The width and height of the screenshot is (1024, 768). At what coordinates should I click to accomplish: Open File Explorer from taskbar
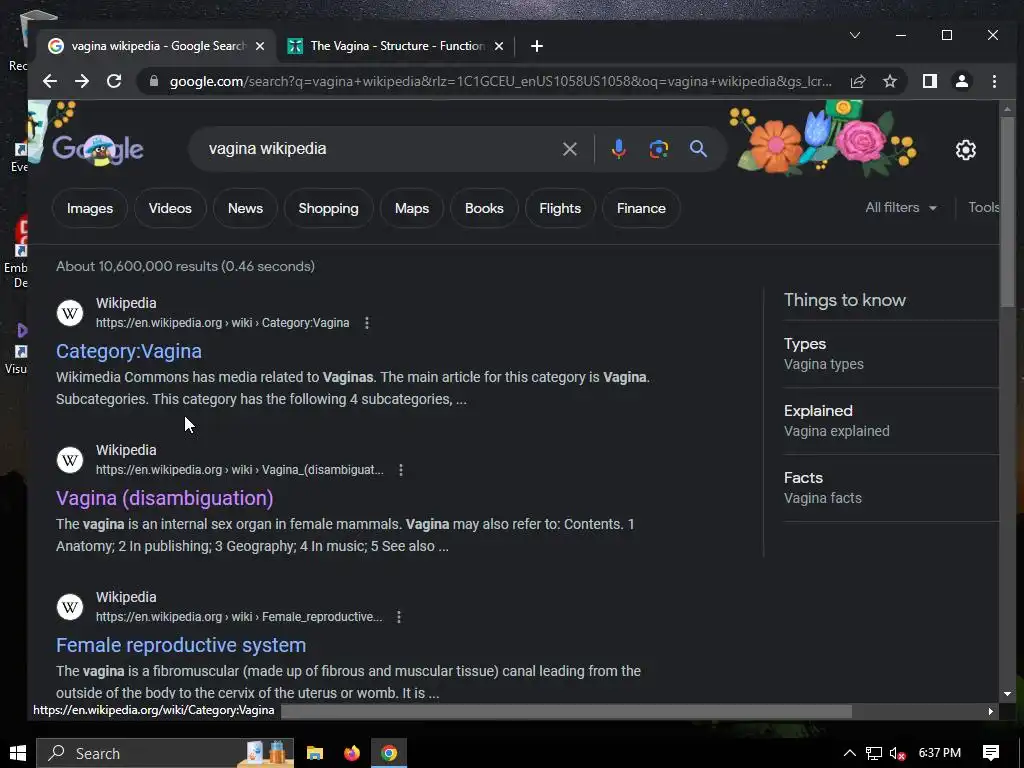tap(315, 753)
